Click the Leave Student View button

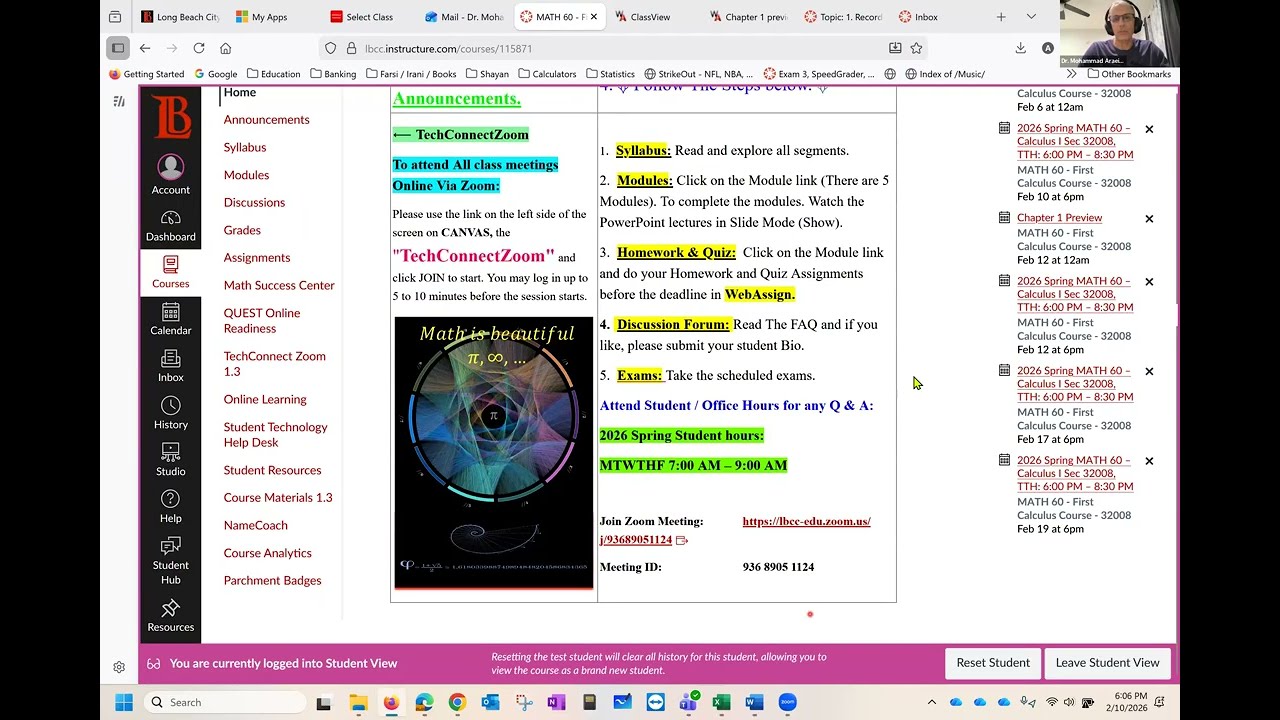pos(1107,663)
